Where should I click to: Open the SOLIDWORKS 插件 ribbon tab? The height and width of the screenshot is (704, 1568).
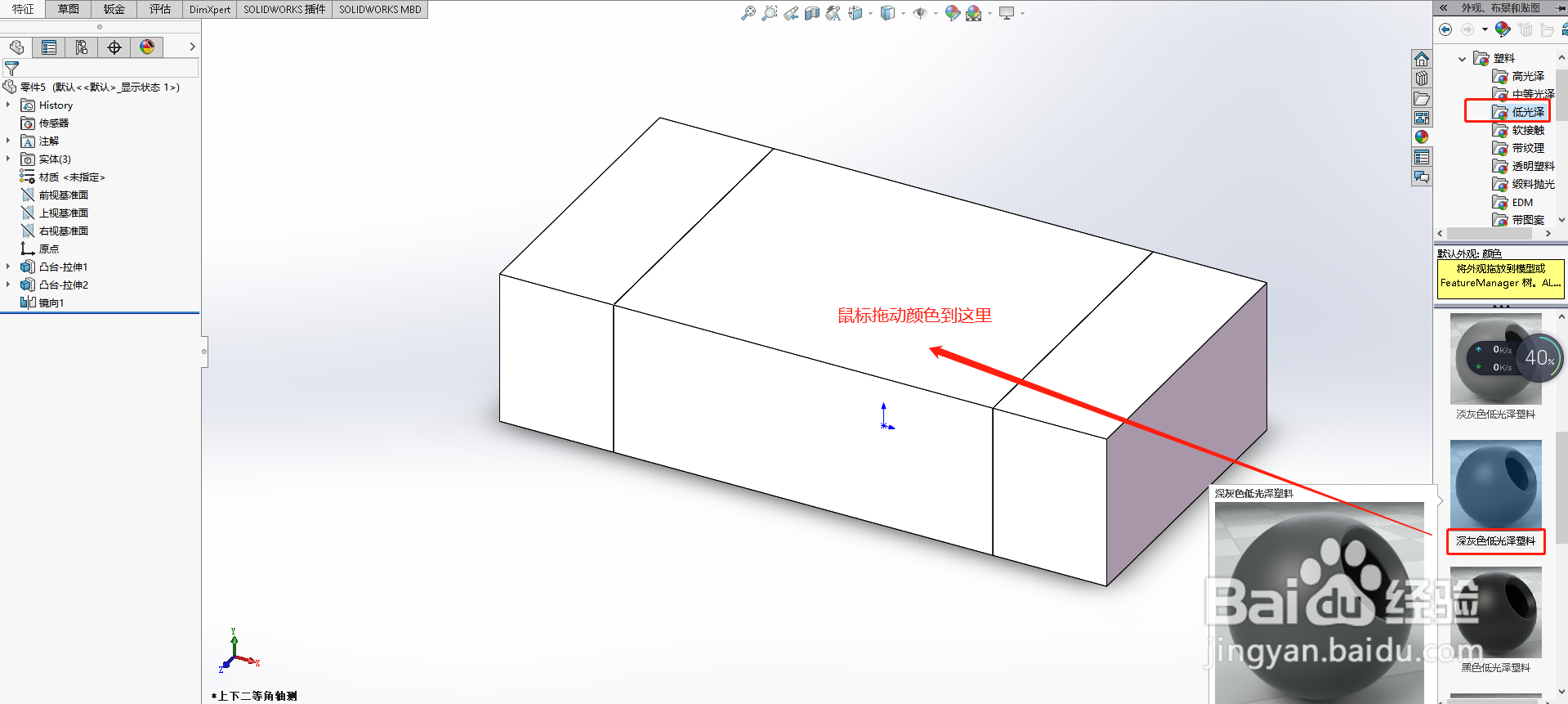[284, 9]
